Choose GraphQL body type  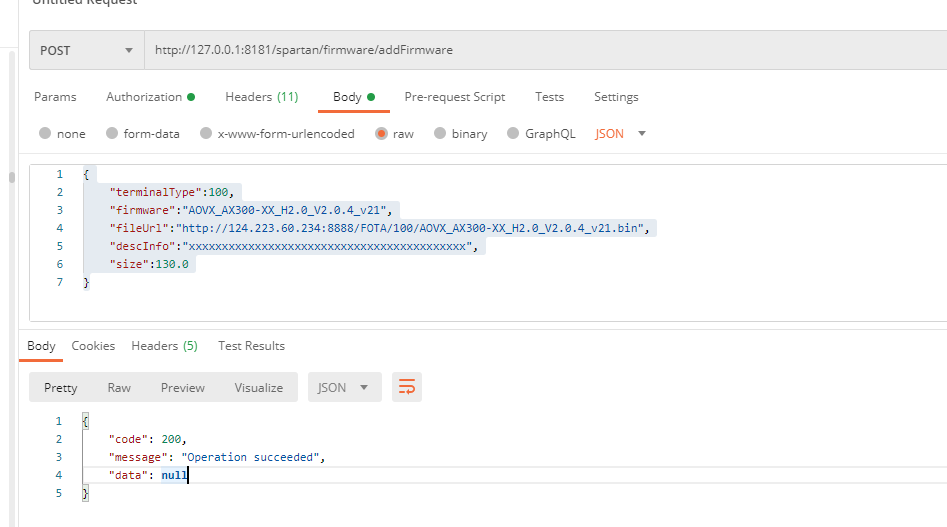(514, 134)
